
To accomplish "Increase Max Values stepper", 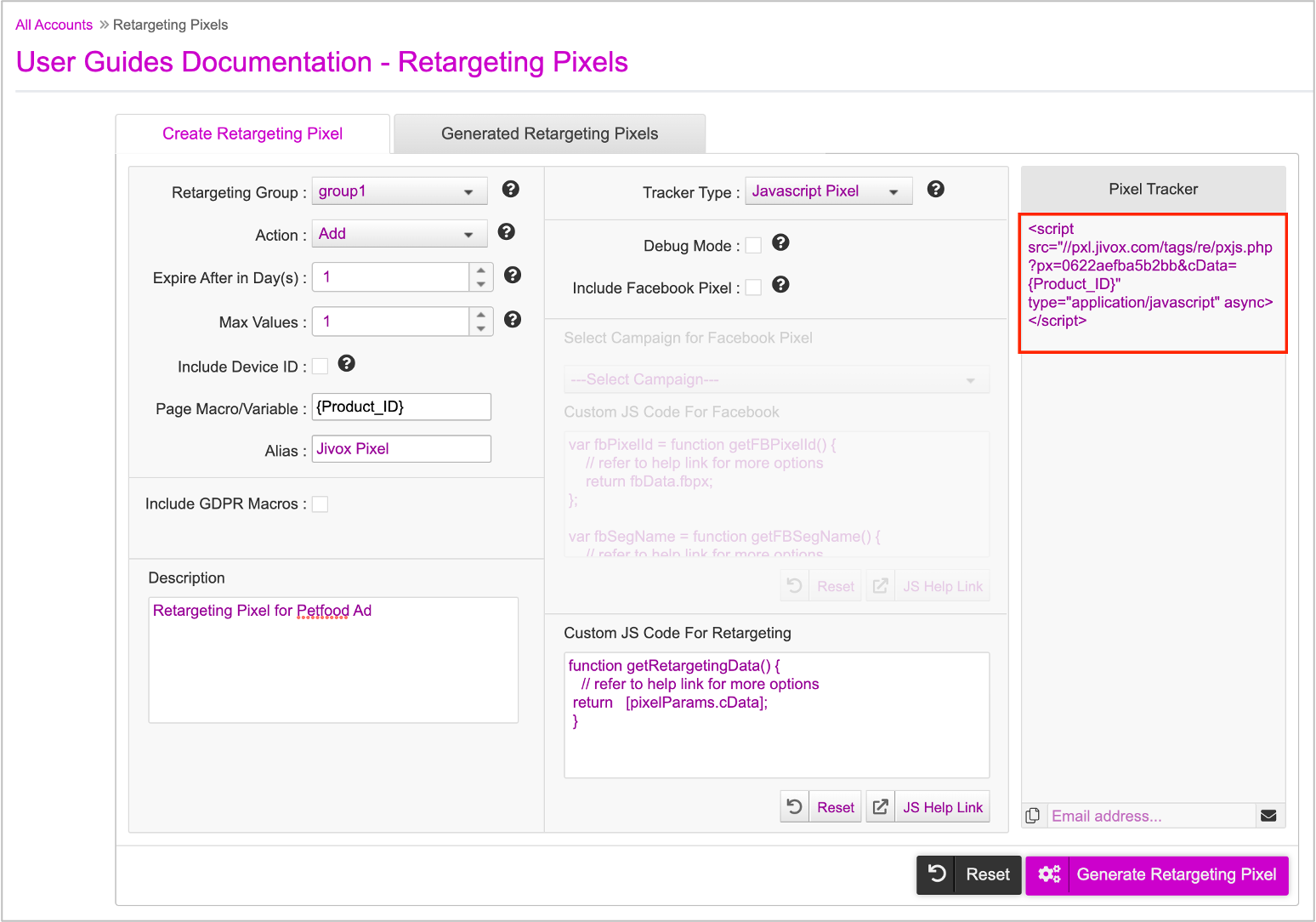I will 481,314.
